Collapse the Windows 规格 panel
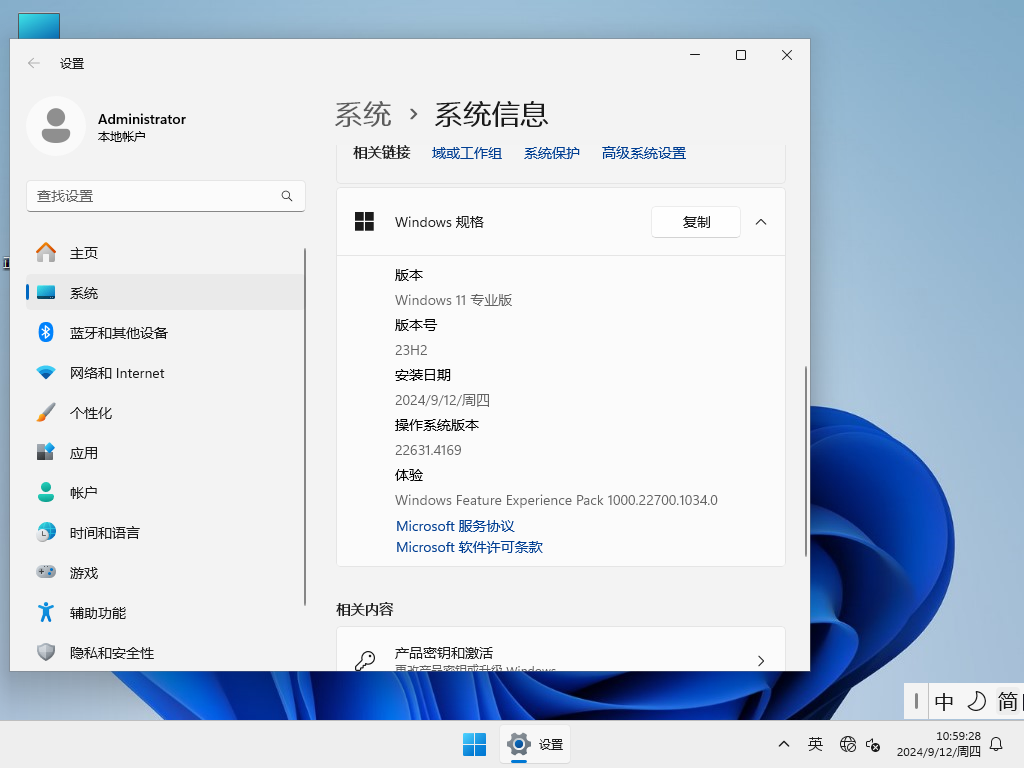This screenshot has width=1024, height=768. click(x=760, y=222)
